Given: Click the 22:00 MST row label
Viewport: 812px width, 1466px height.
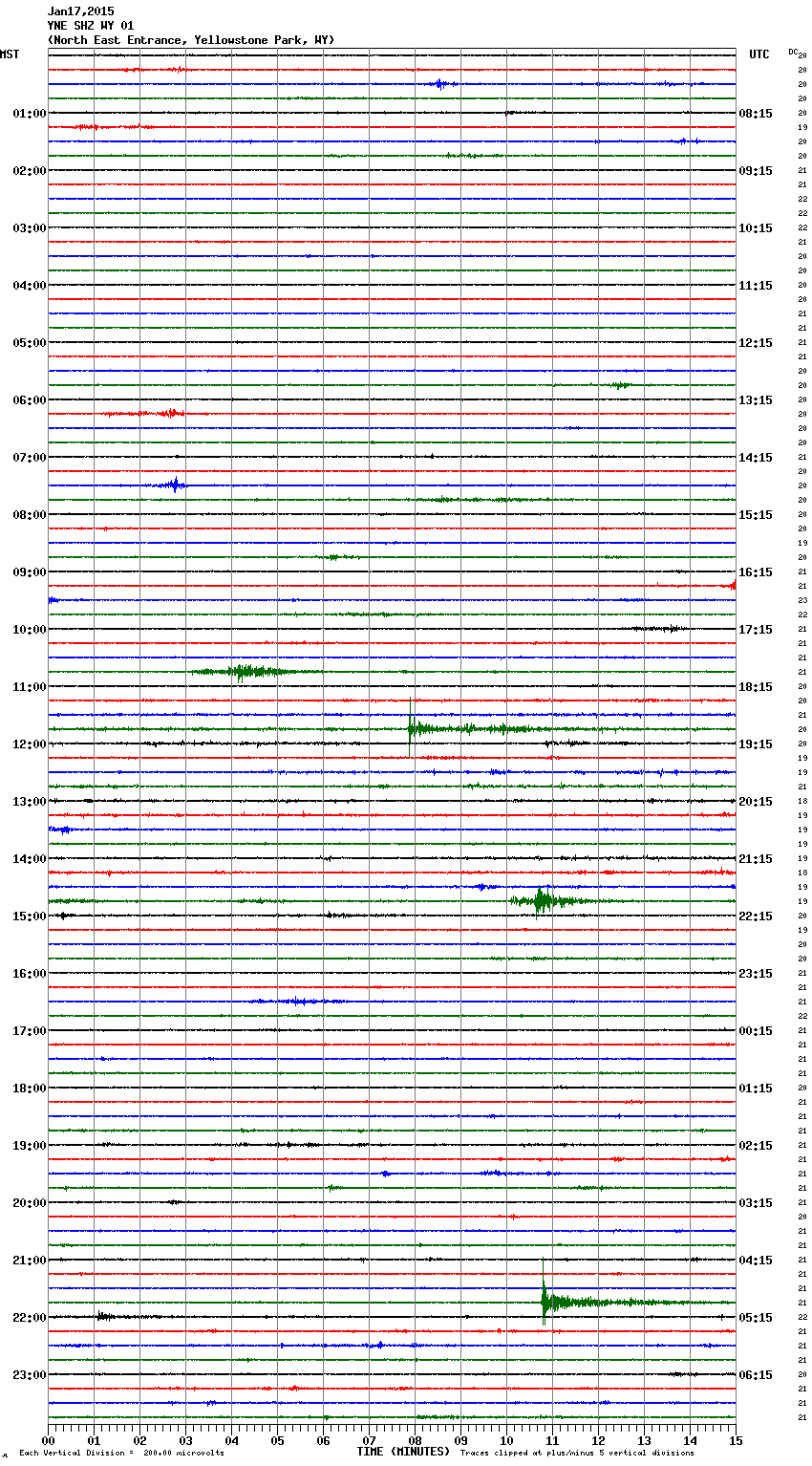Looking at the screenshot, I should point(29,1318).
